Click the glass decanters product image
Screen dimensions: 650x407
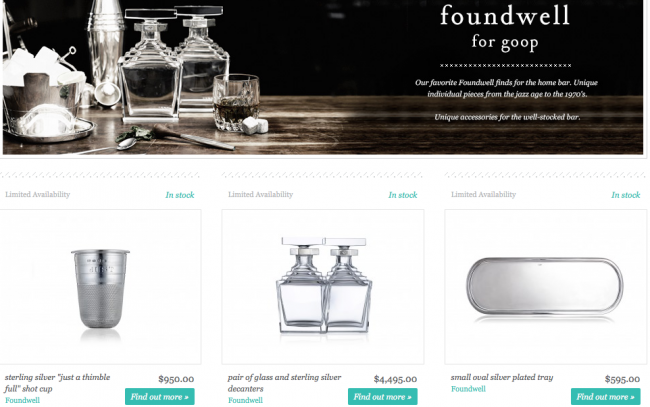[x=323, y=287]
